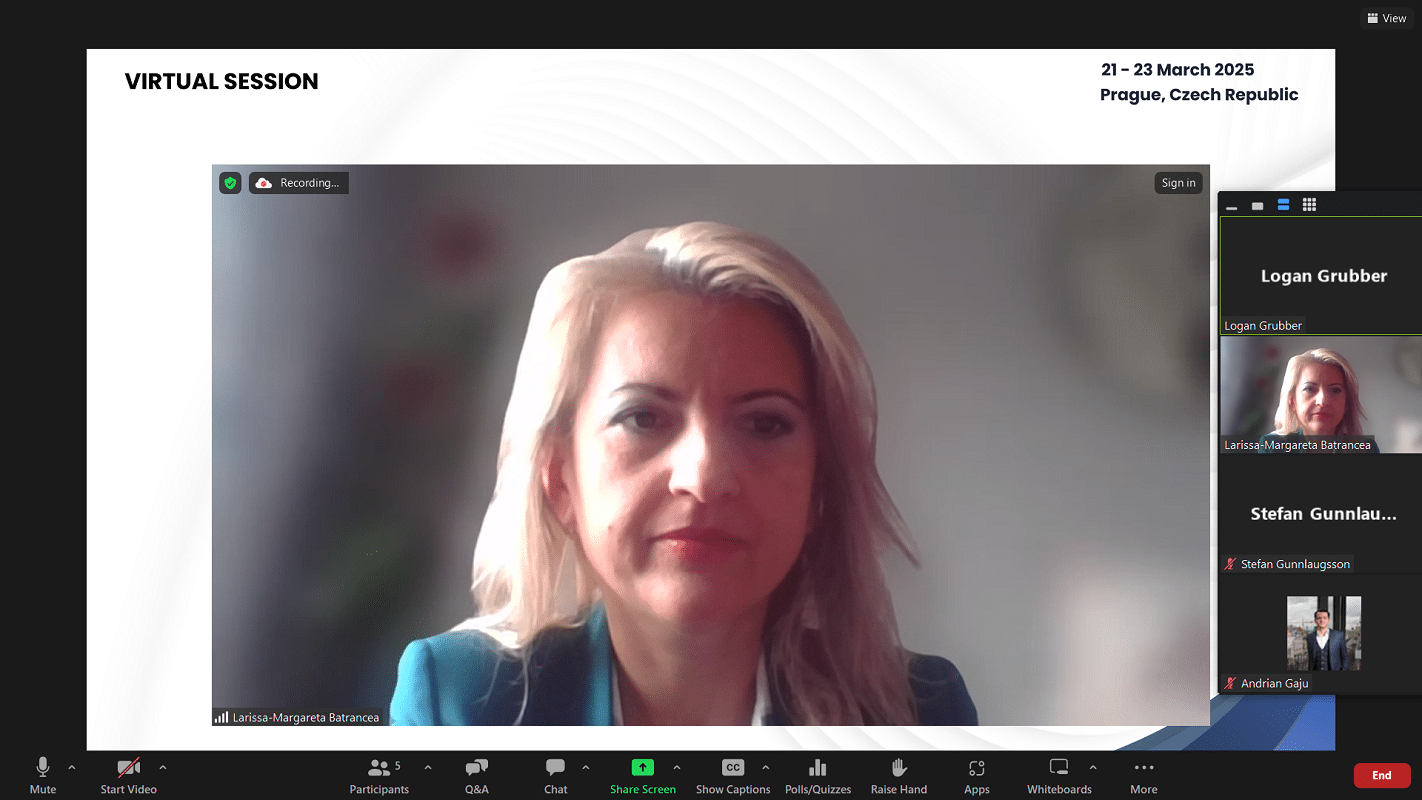Click the Share Screen icon
This screenshot has height=800, width=1422.
coord(642,768)
